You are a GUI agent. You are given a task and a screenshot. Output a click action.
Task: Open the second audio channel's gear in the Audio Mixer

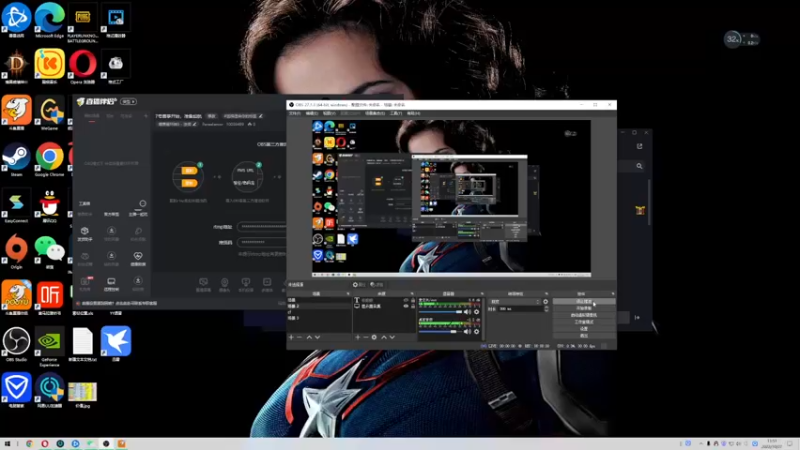coord(477,332)
